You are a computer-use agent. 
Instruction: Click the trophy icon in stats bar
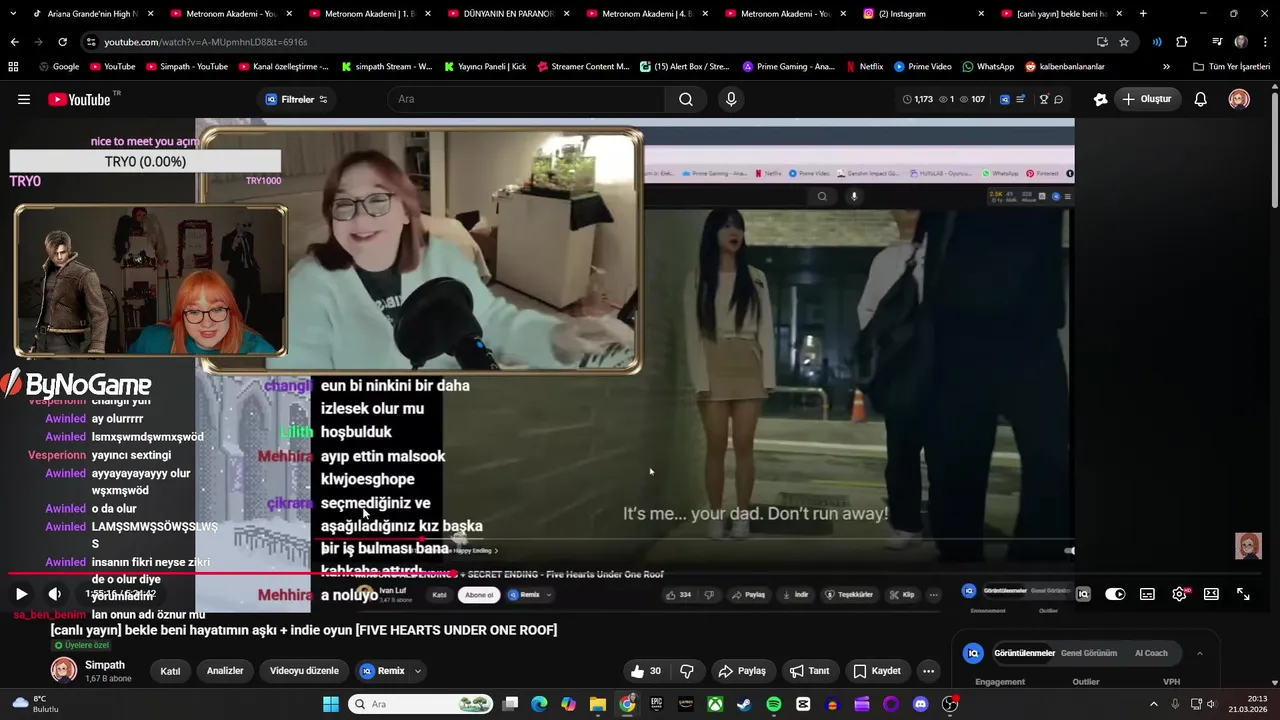[x=1044, y=99]
